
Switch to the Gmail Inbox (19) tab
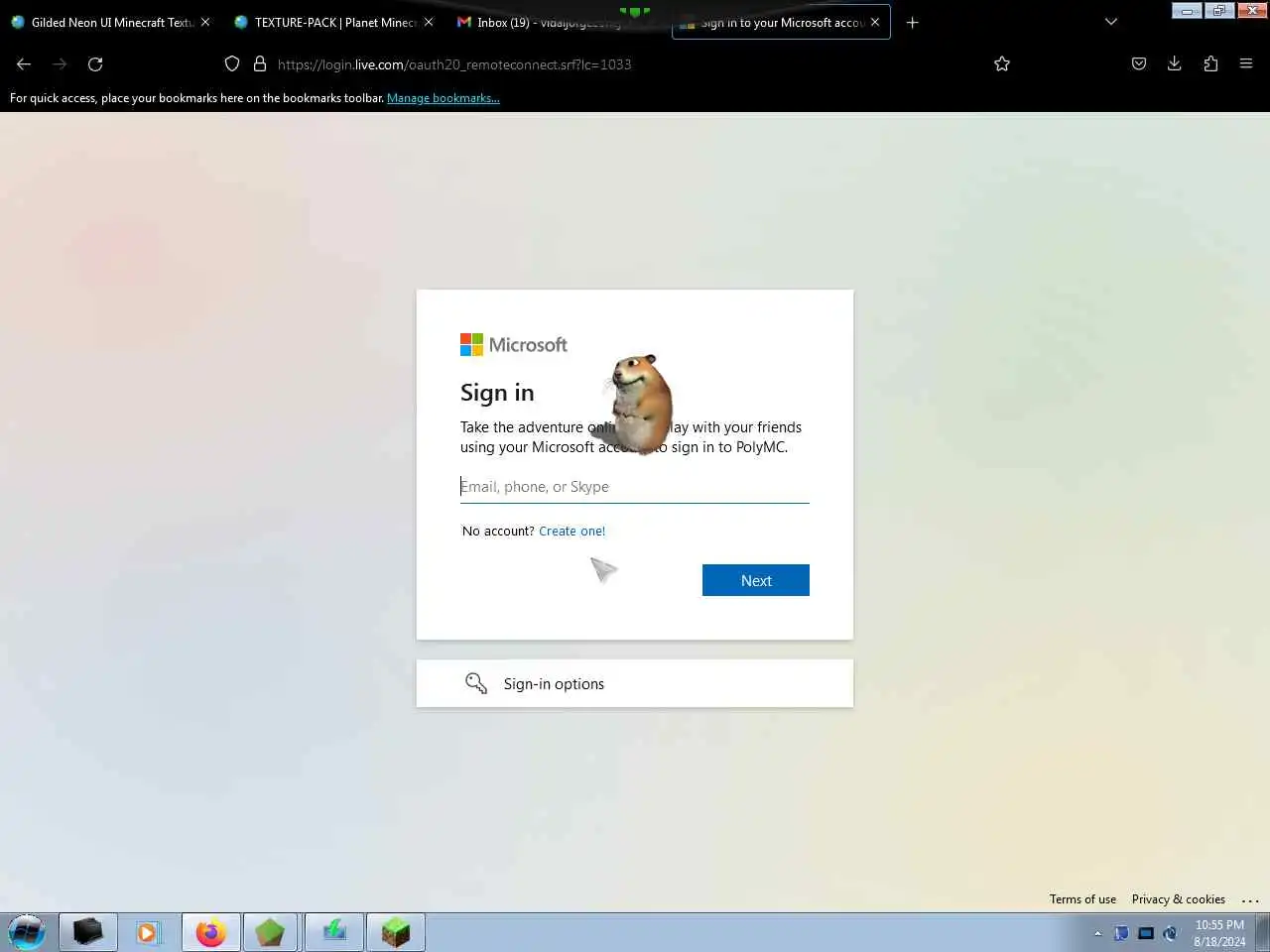click(x=556, y=22)
